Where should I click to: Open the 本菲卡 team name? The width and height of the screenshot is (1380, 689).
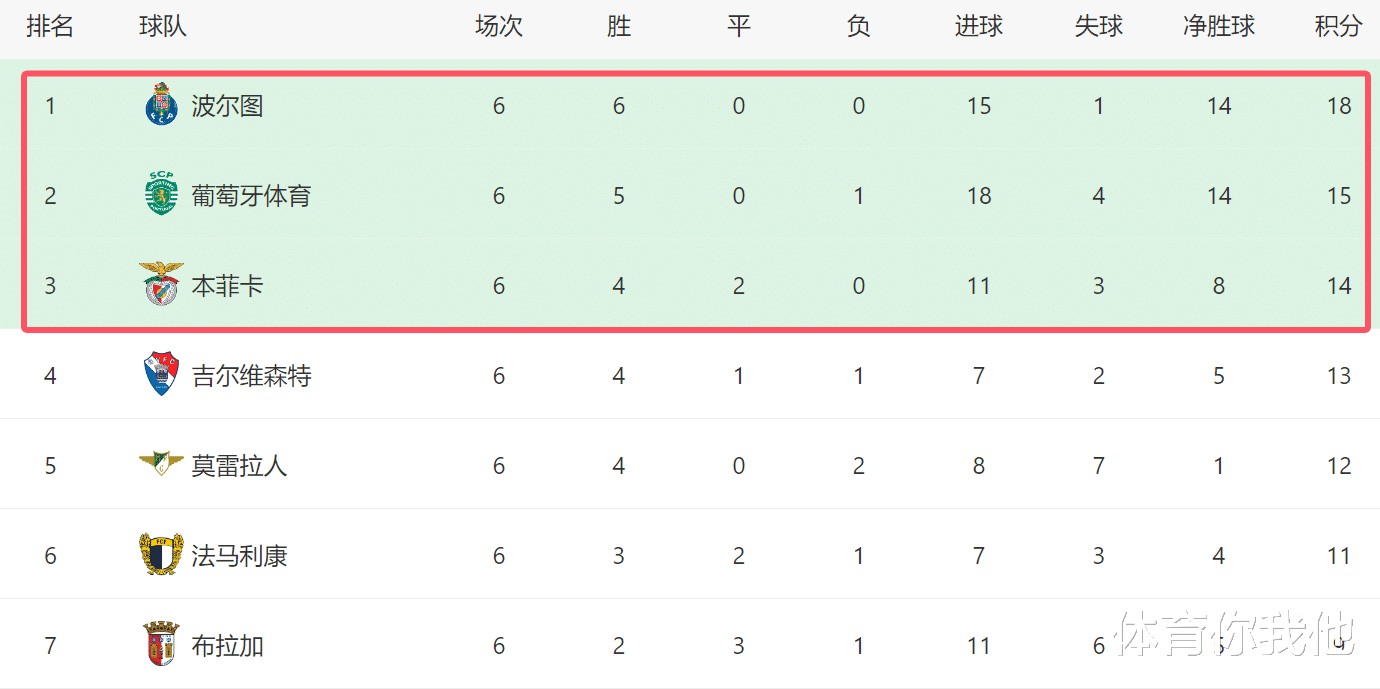(227, 286)
